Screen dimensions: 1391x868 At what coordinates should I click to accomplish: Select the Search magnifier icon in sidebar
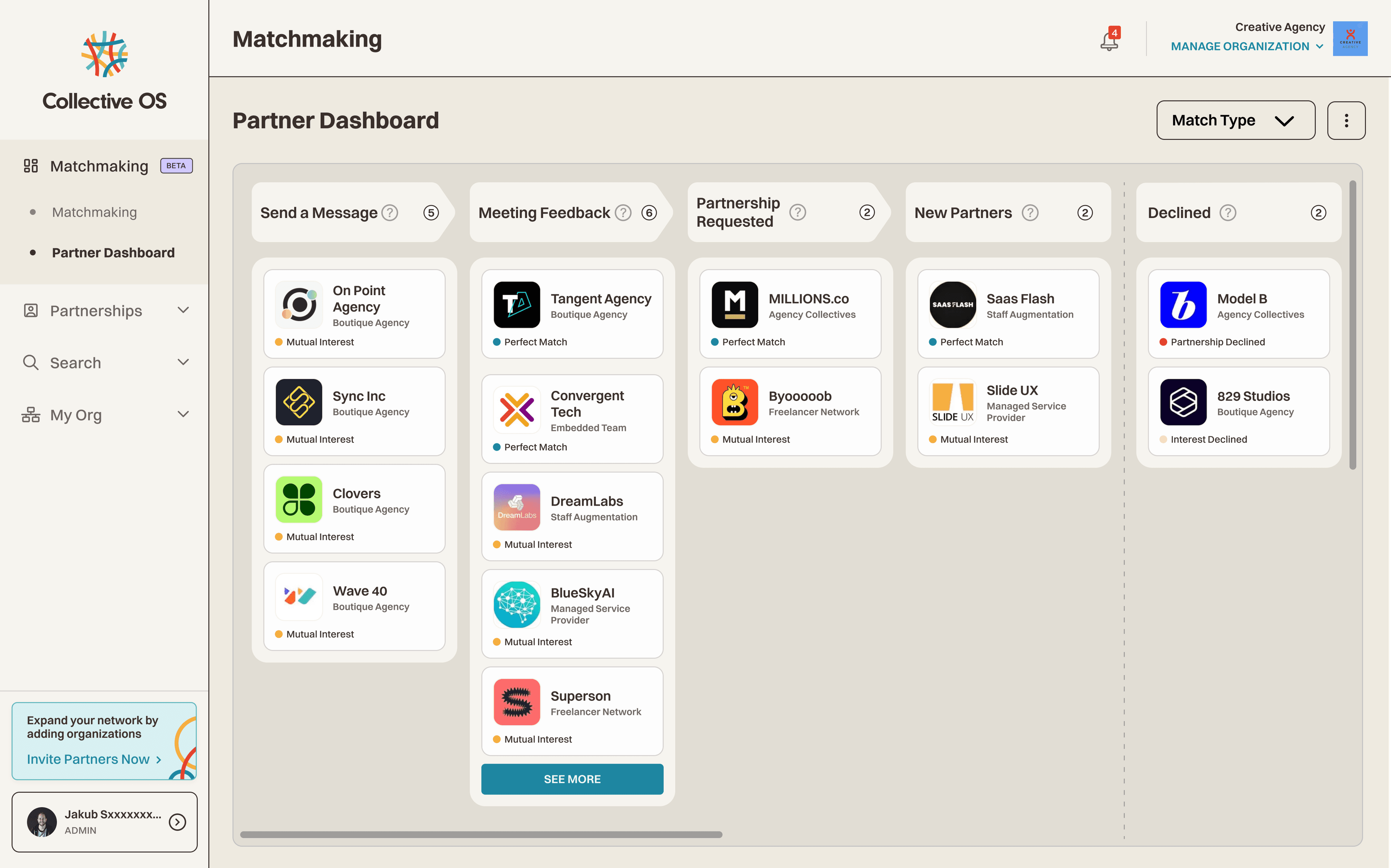[x=31, y=362]
